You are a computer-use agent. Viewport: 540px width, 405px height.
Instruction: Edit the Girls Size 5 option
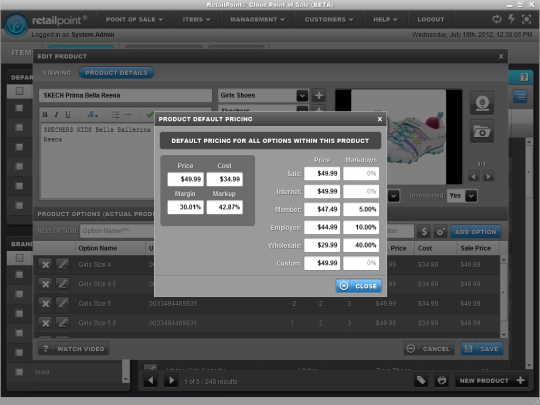point(62,304)
